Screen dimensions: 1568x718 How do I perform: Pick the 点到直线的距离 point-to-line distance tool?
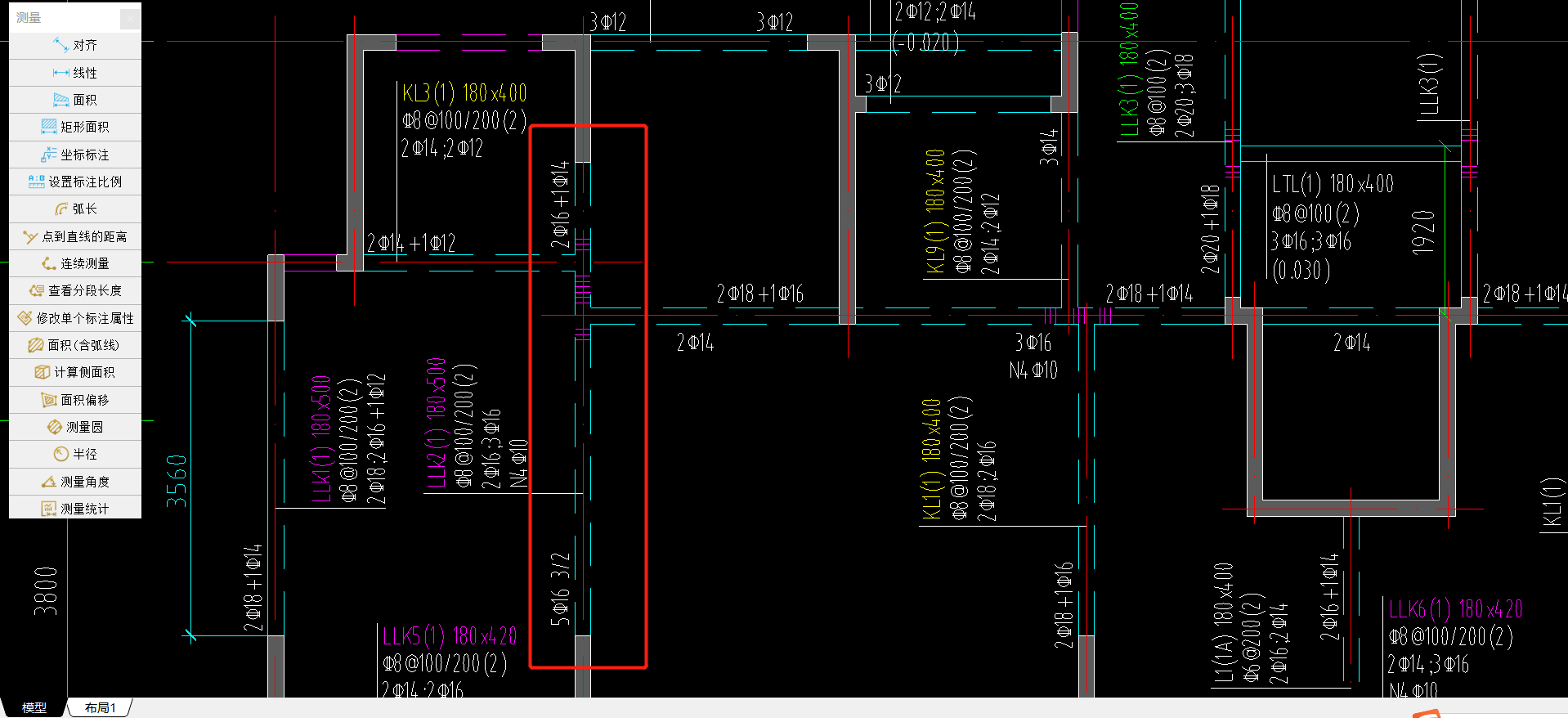[75, 236]
